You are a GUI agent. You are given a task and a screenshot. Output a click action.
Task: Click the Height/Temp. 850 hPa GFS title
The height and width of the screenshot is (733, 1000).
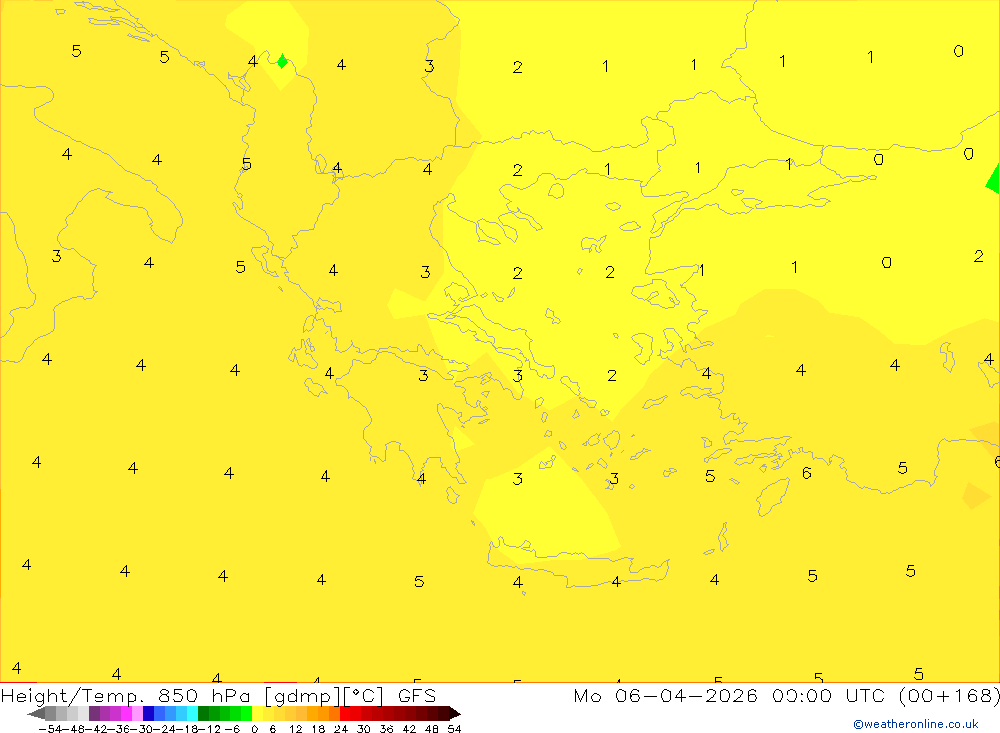click(219, 695)
